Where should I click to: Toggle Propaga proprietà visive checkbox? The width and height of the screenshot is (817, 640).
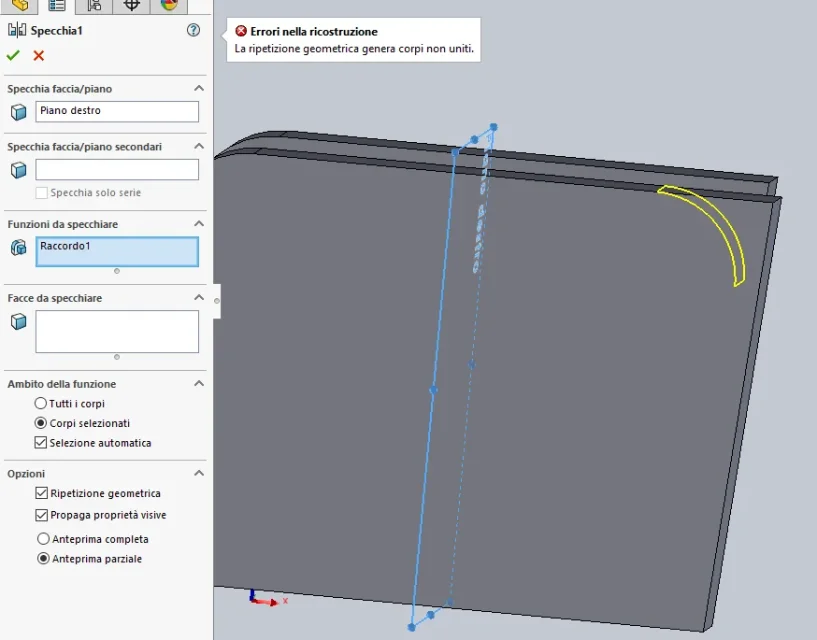pos(42,515)
